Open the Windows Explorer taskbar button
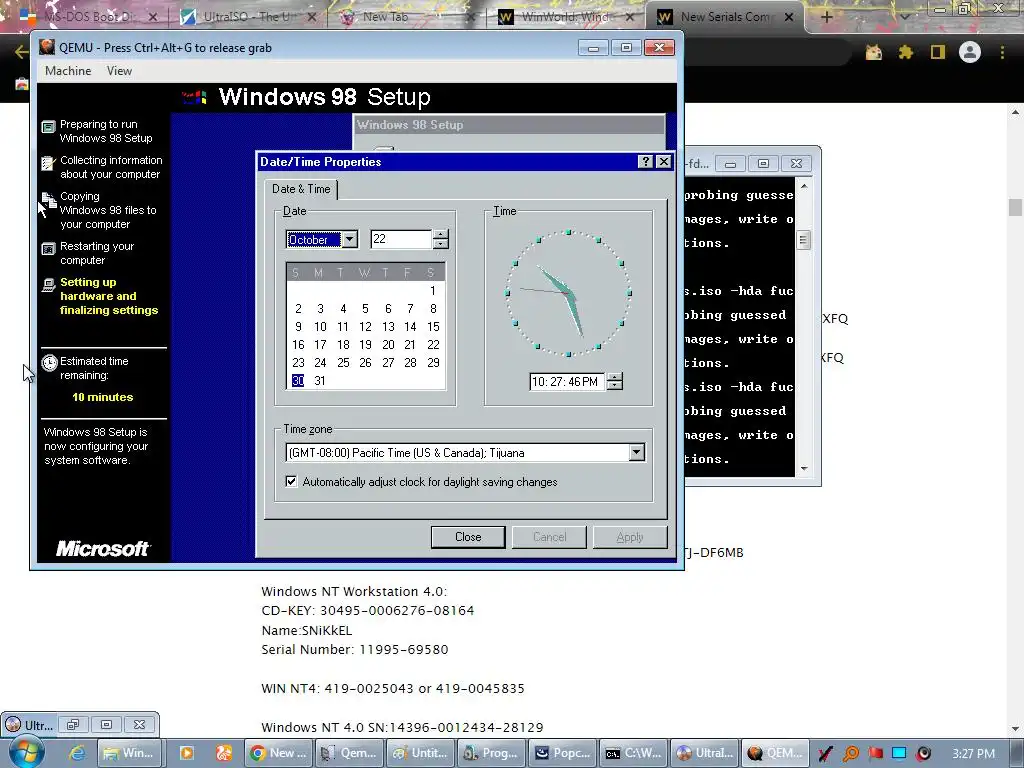Screen dimensions: 1024x768 pos(128,753)
